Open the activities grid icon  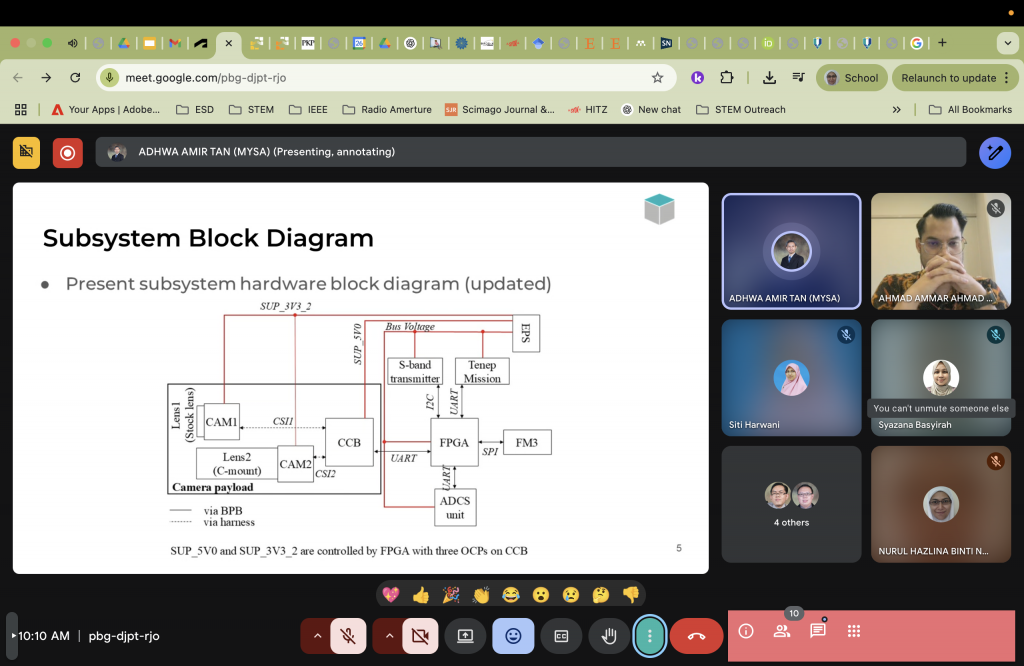pyautogui.click(x=854, y=631)
